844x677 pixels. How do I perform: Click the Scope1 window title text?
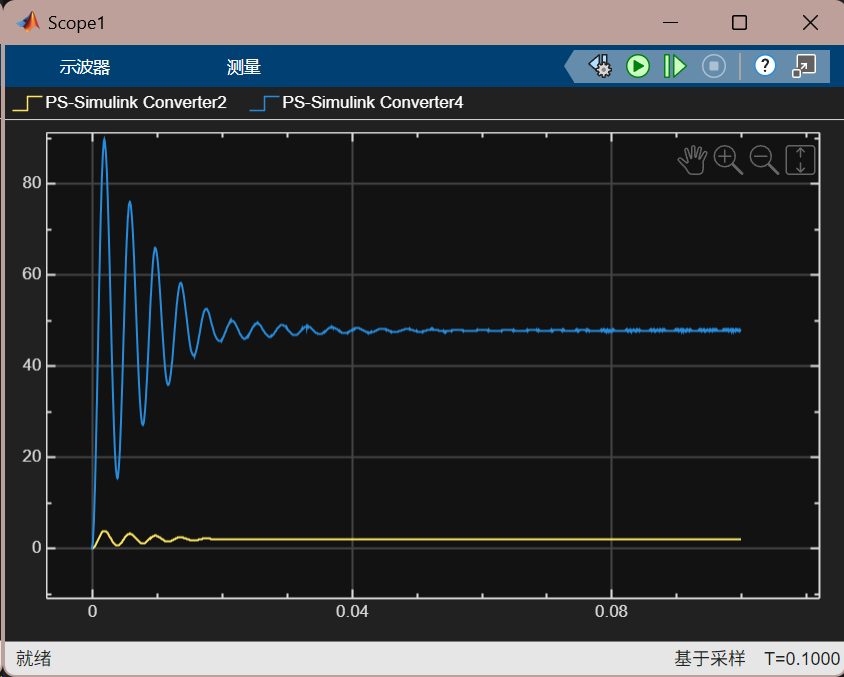[x=76, y=23]
